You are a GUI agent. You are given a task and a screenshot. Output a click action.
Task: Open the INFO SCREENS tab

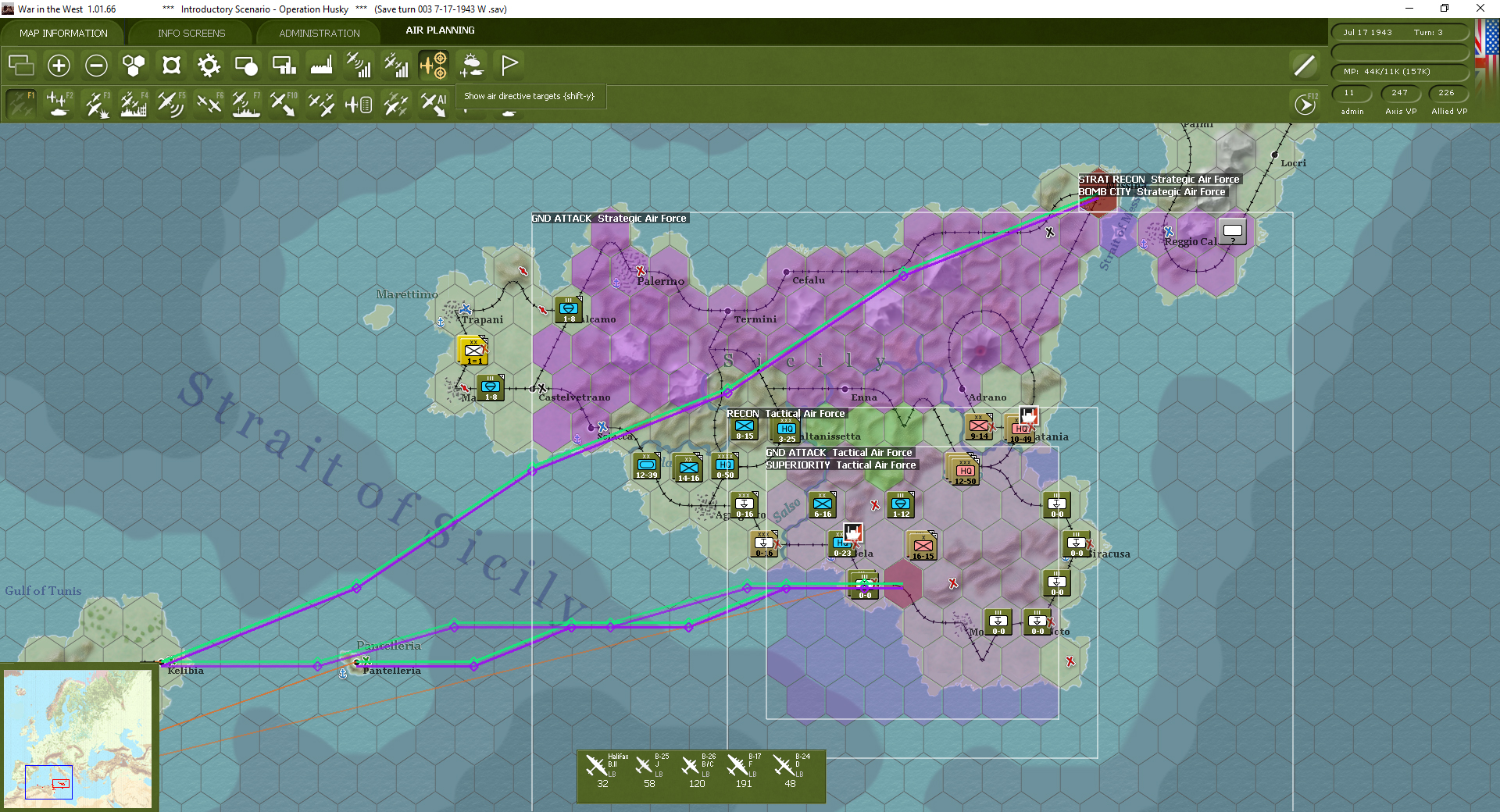190,33
